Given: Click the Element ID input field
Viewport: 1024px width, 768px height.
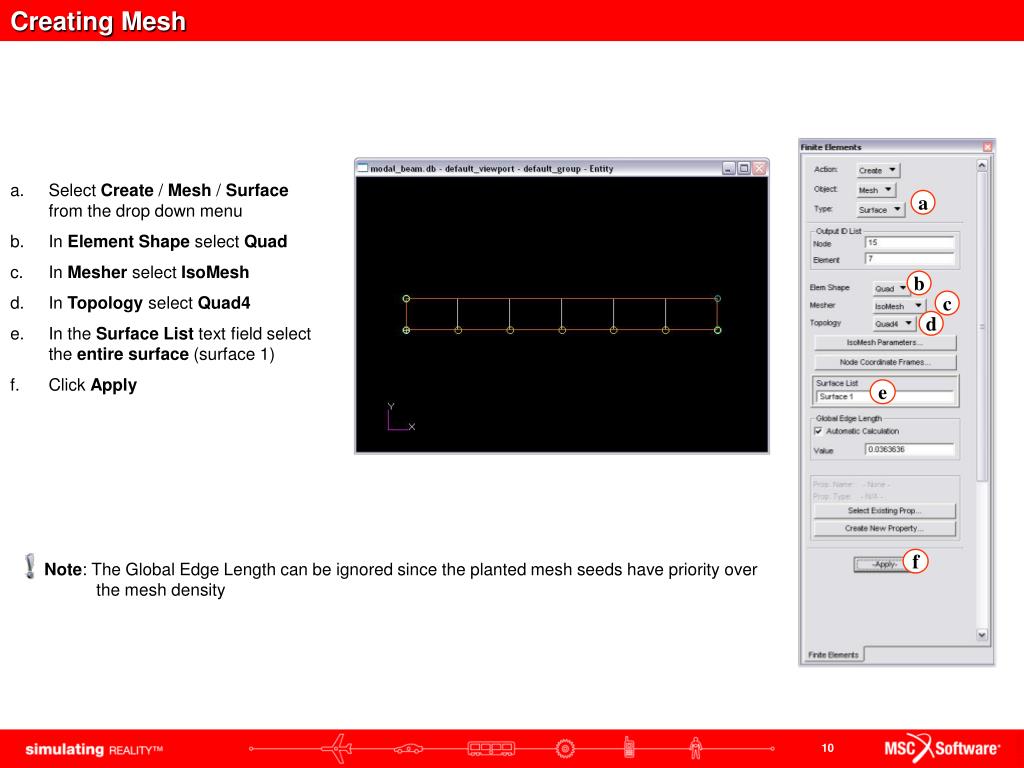Looking at the screenshot, I should point(909,259).
